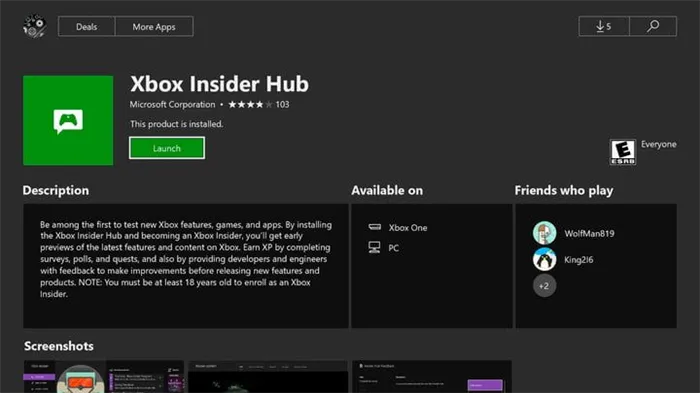Screen dimensions: 700x393
Task: Click the Friends who play heading
Action: (x=564, y=191)
